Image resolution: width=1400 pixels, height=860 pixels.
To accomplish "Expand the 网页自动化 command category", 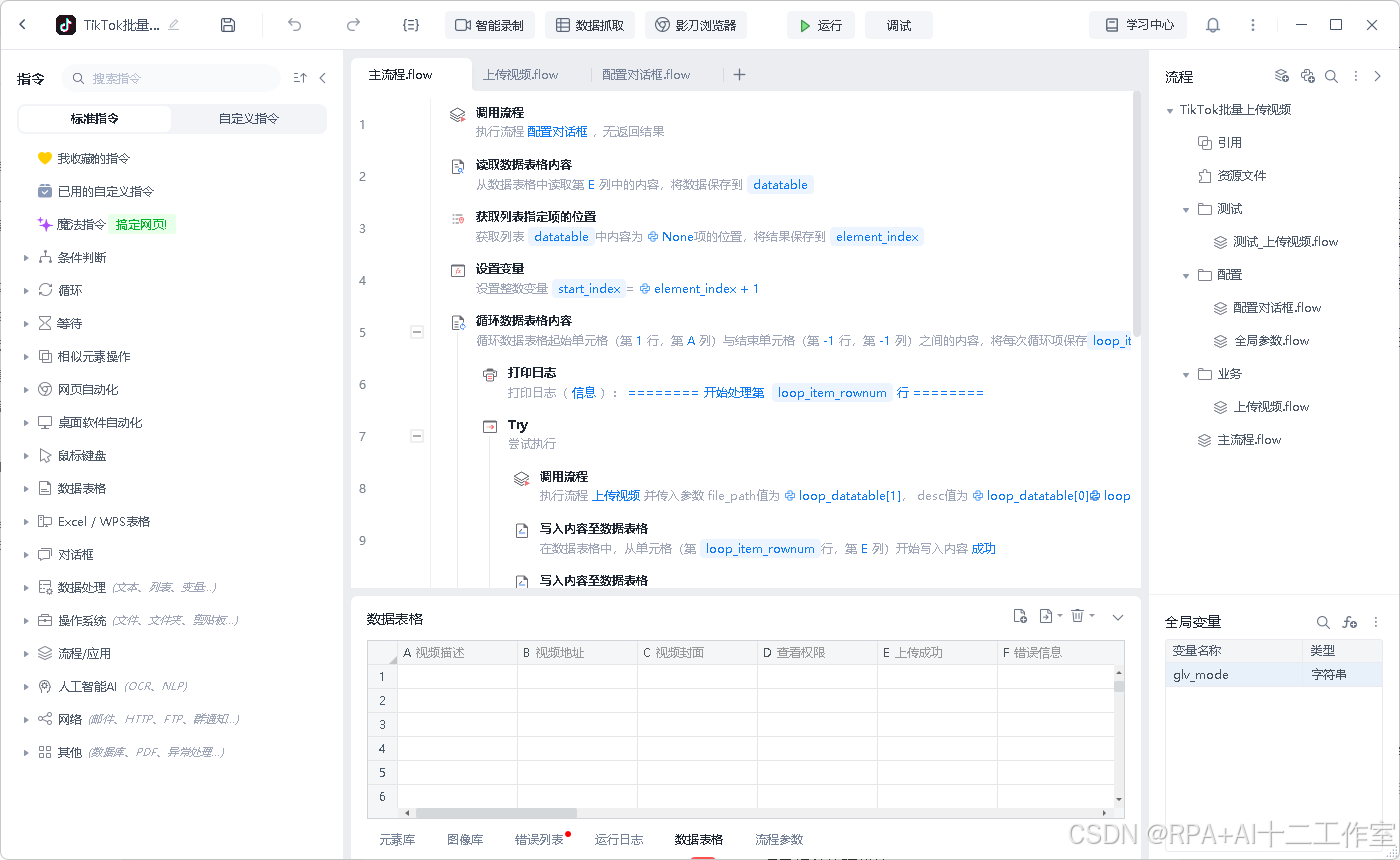I will [x=26, y=390].
